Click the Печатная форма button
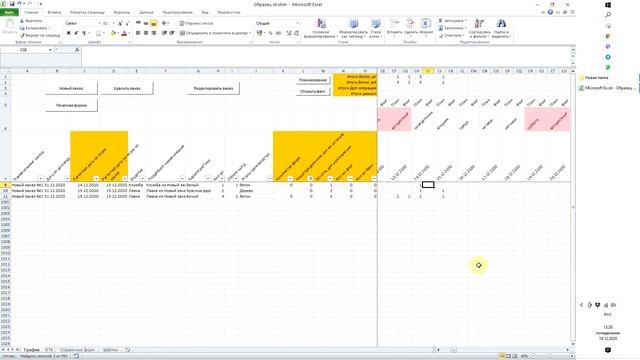Image resolution: width=640 pixels, height=360 pixels. click(71, 105)
